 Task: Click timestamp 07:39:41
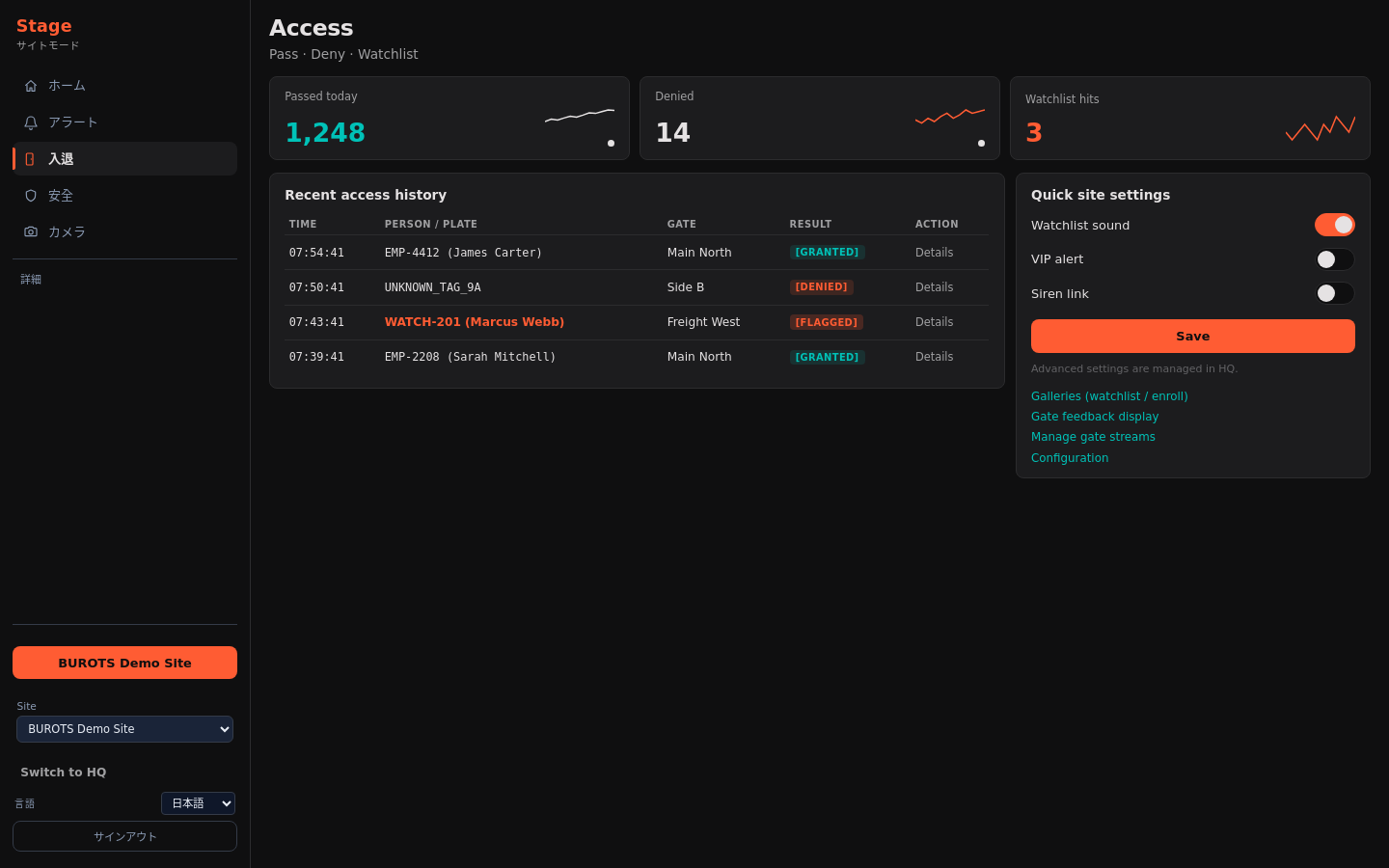(316, 357)
